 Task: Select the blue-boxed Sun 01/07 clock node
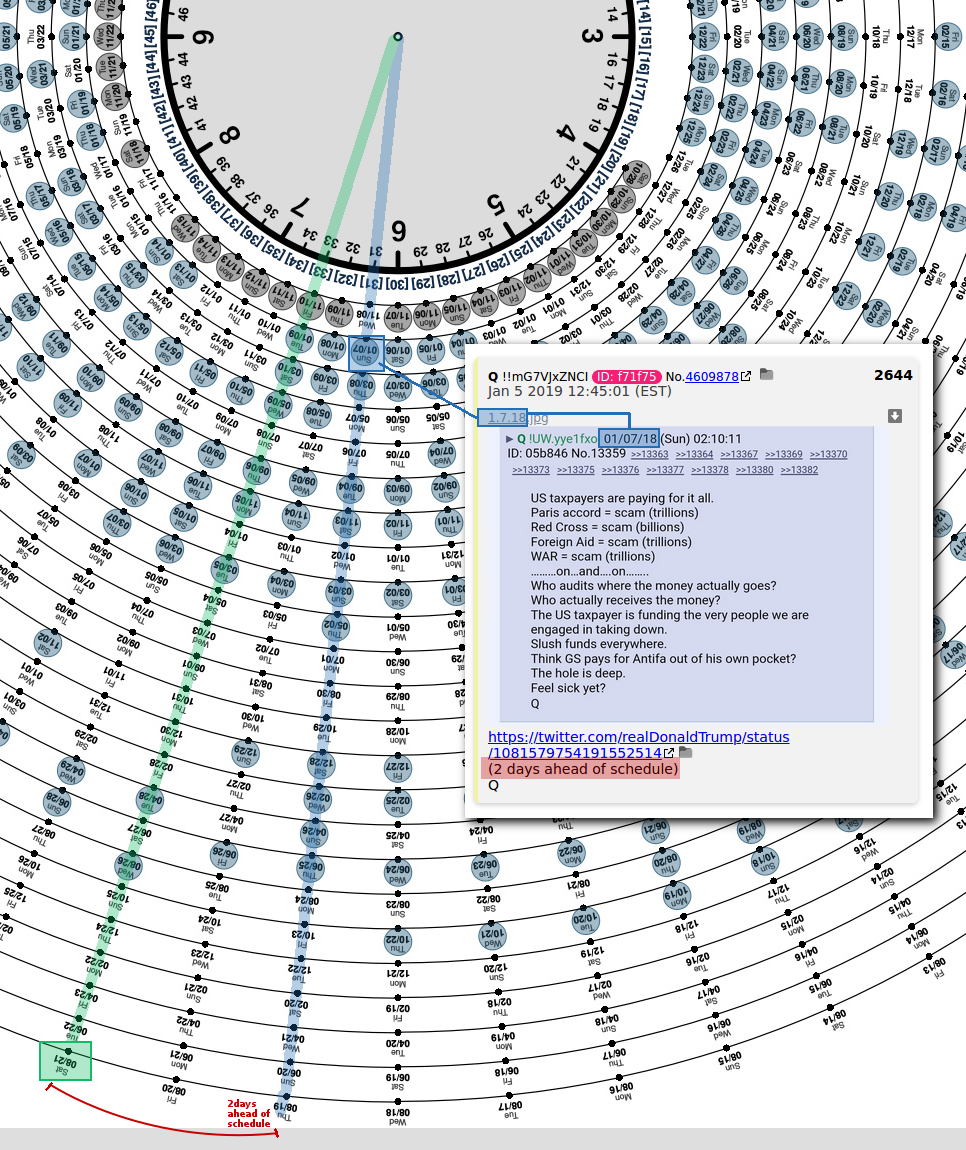[x=366, y=354]
